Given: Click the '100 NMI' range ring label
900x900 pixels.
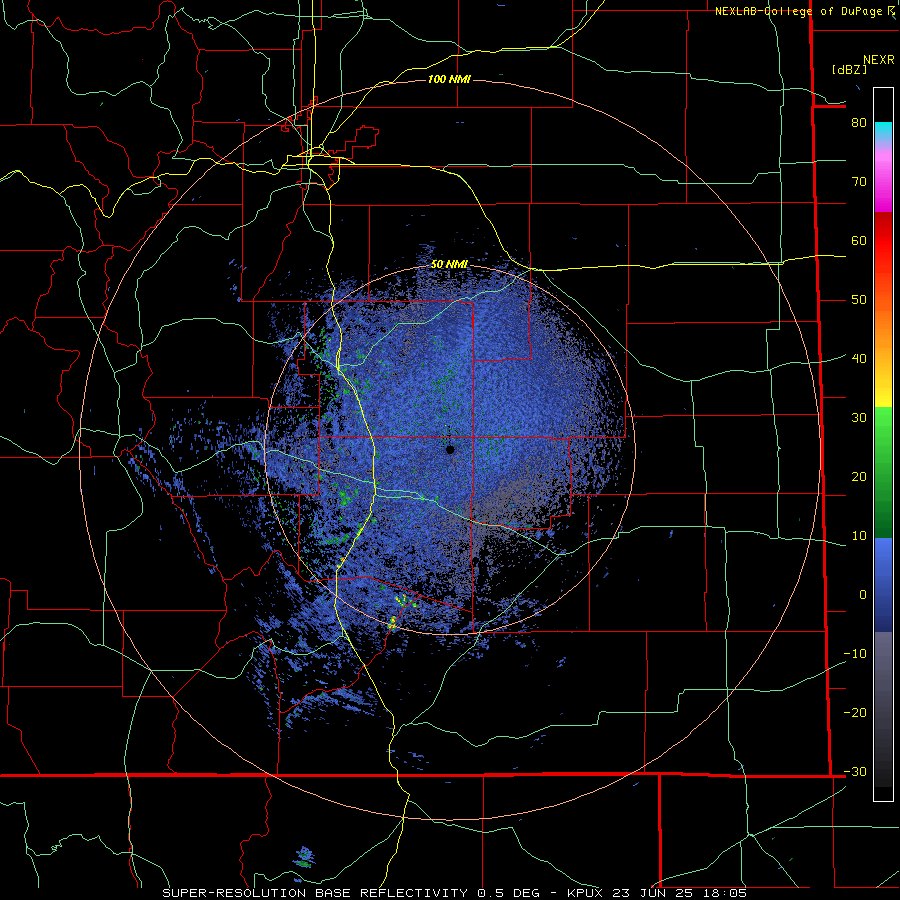Looking at the screenshot, I should pos(449,79).
